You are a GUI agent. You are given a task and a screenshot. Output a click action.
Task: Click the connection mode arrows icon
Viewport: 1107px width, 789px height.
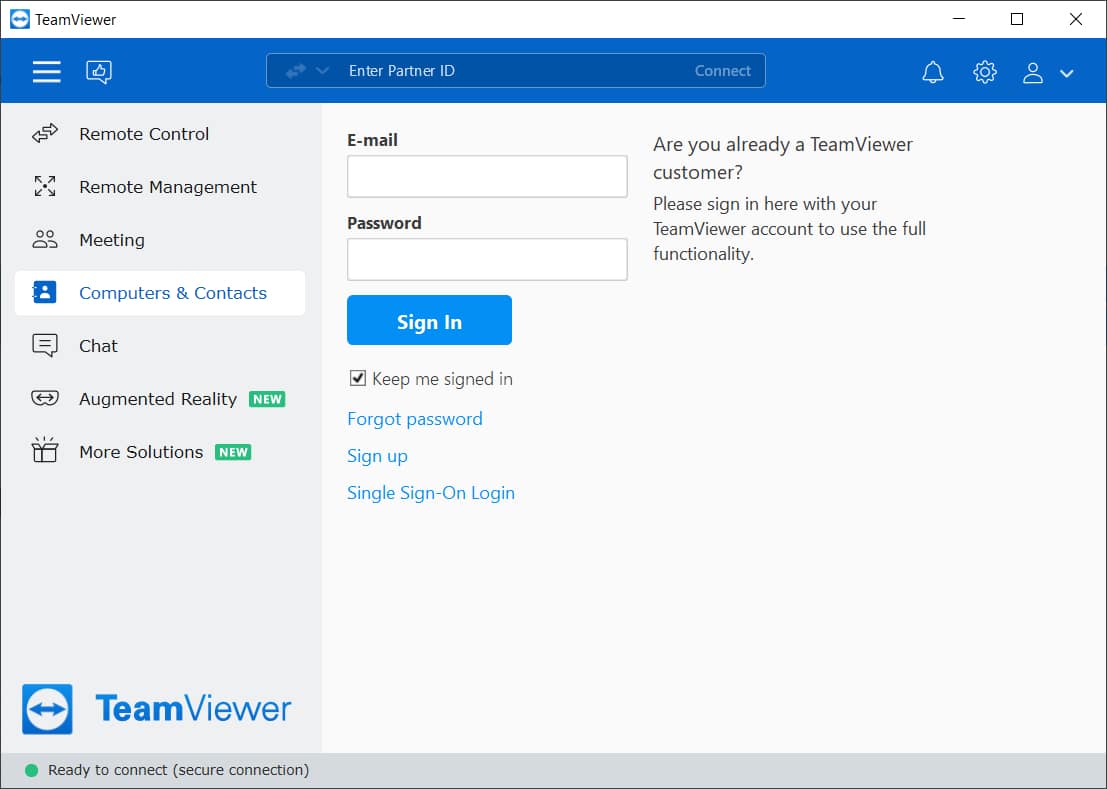(x=296, y=71)
